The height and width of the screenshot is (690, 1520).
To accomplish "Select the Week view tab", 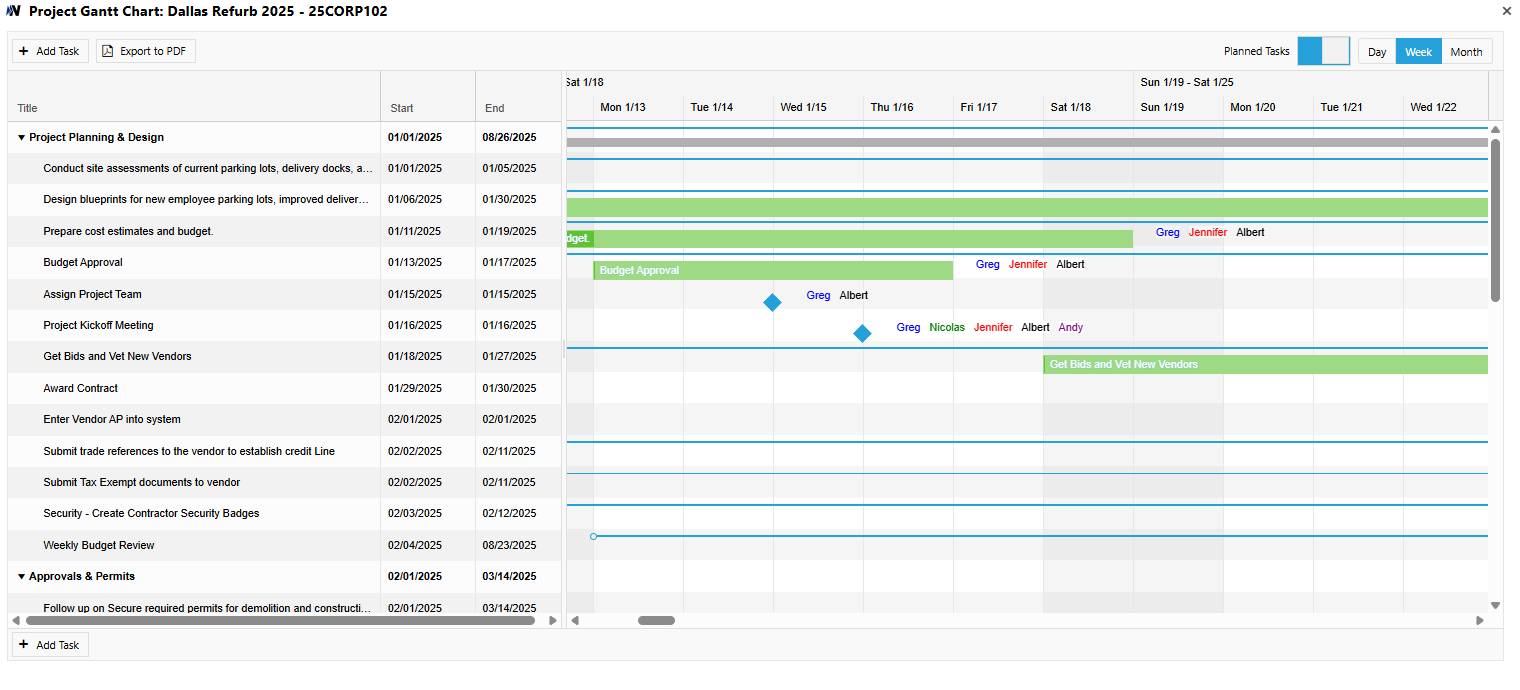I will 1418,52.
